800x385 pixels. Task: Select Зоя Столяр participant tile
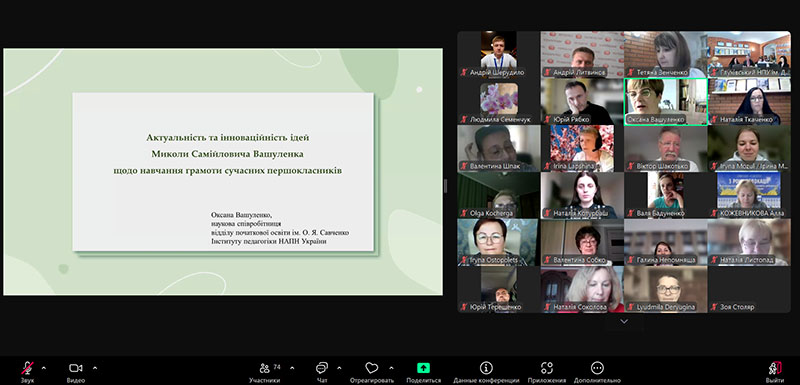click(x=749, y=289)
